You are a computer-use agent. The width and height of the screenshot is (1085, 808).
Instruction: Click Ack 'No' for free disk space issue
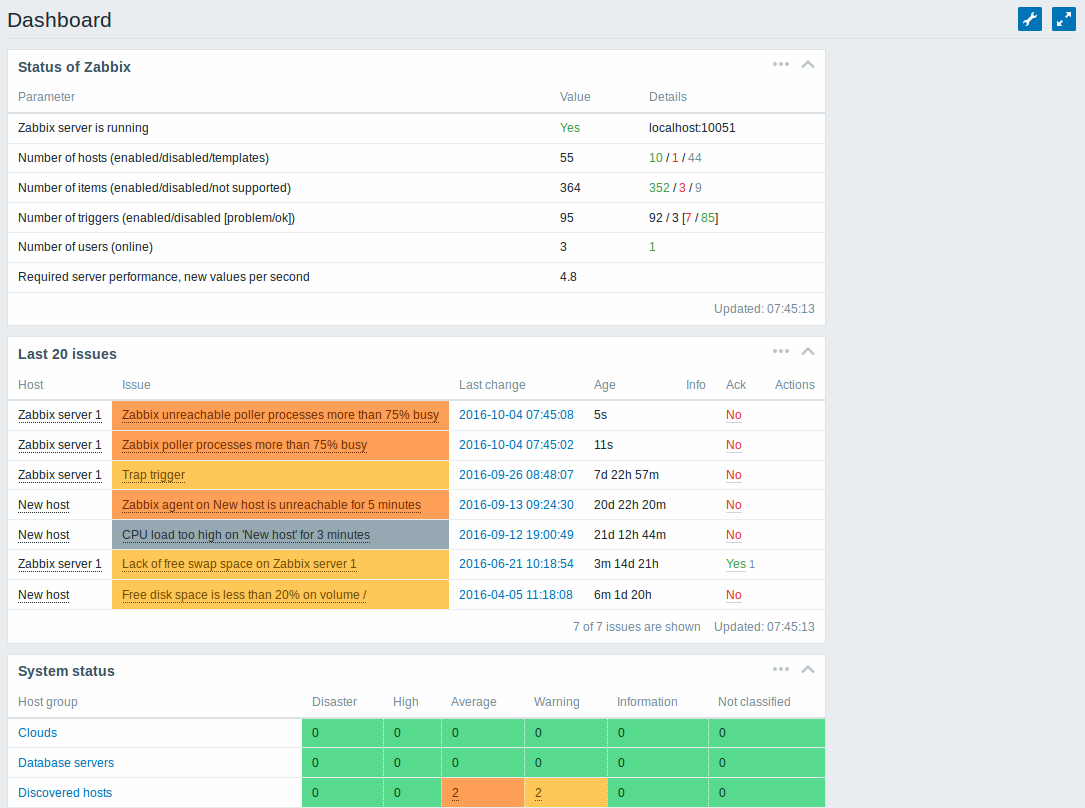tap(733, 595)
